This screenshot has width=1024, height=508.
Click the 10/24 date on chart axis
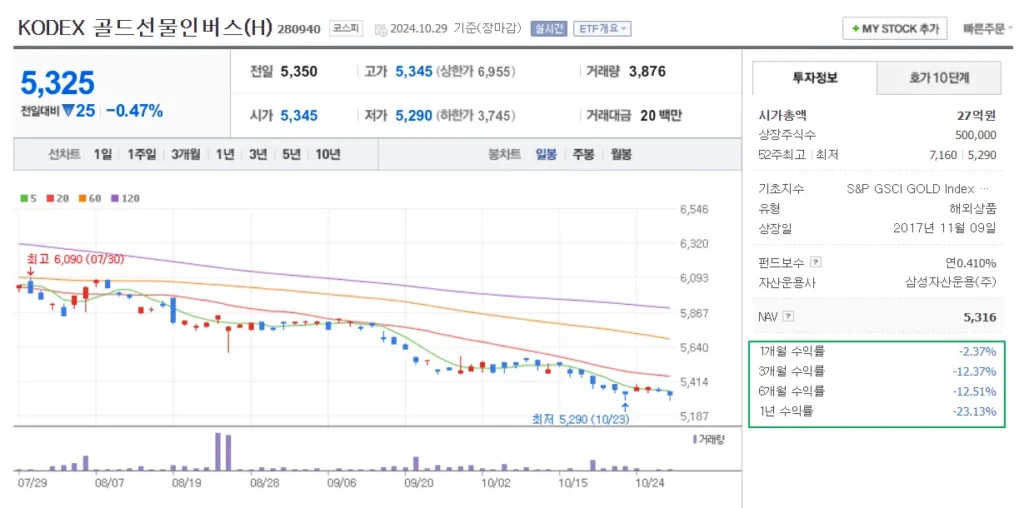coord(649,484)
